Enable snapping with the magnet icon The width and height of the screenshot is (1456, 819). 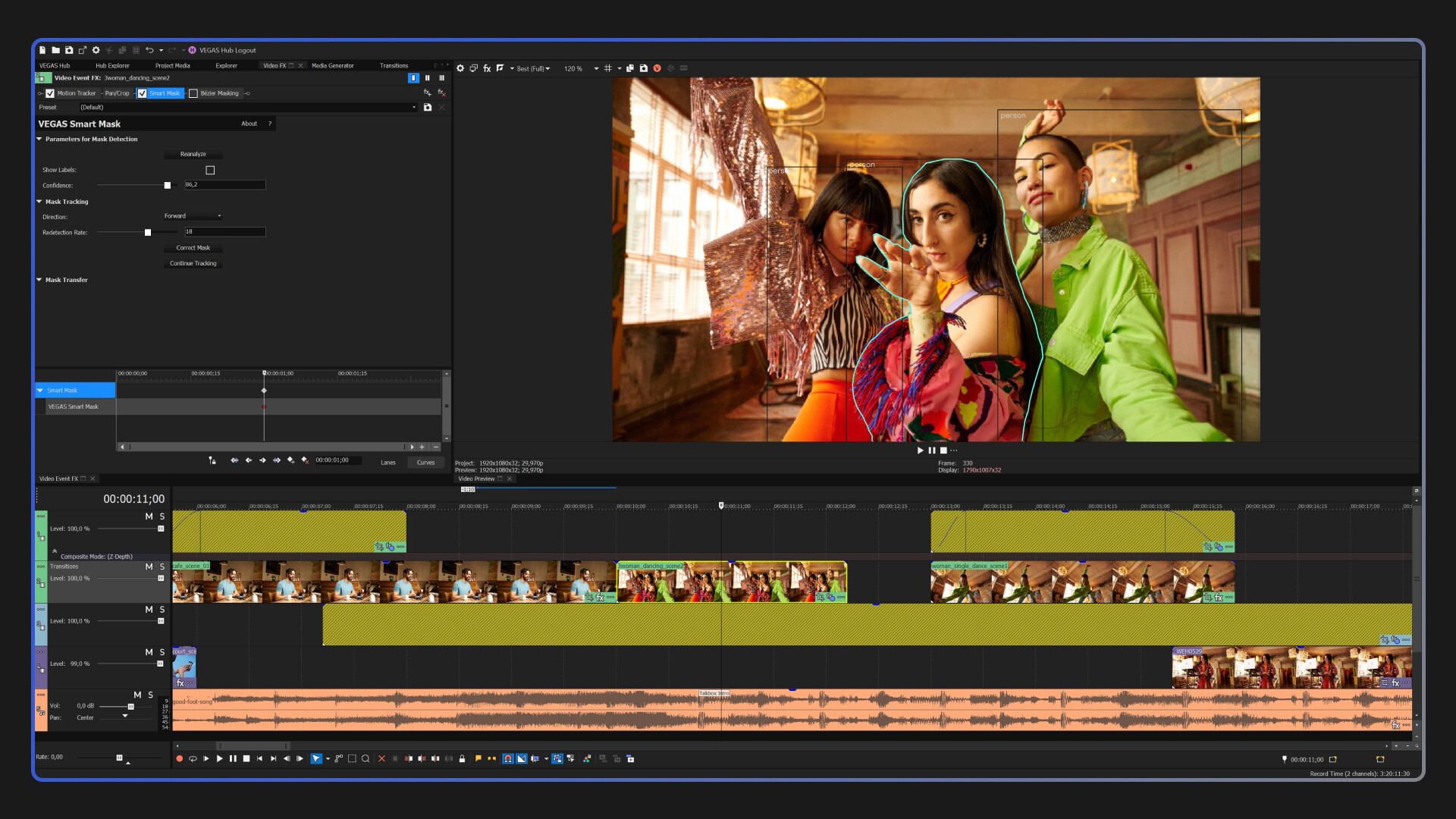point(507,758)
